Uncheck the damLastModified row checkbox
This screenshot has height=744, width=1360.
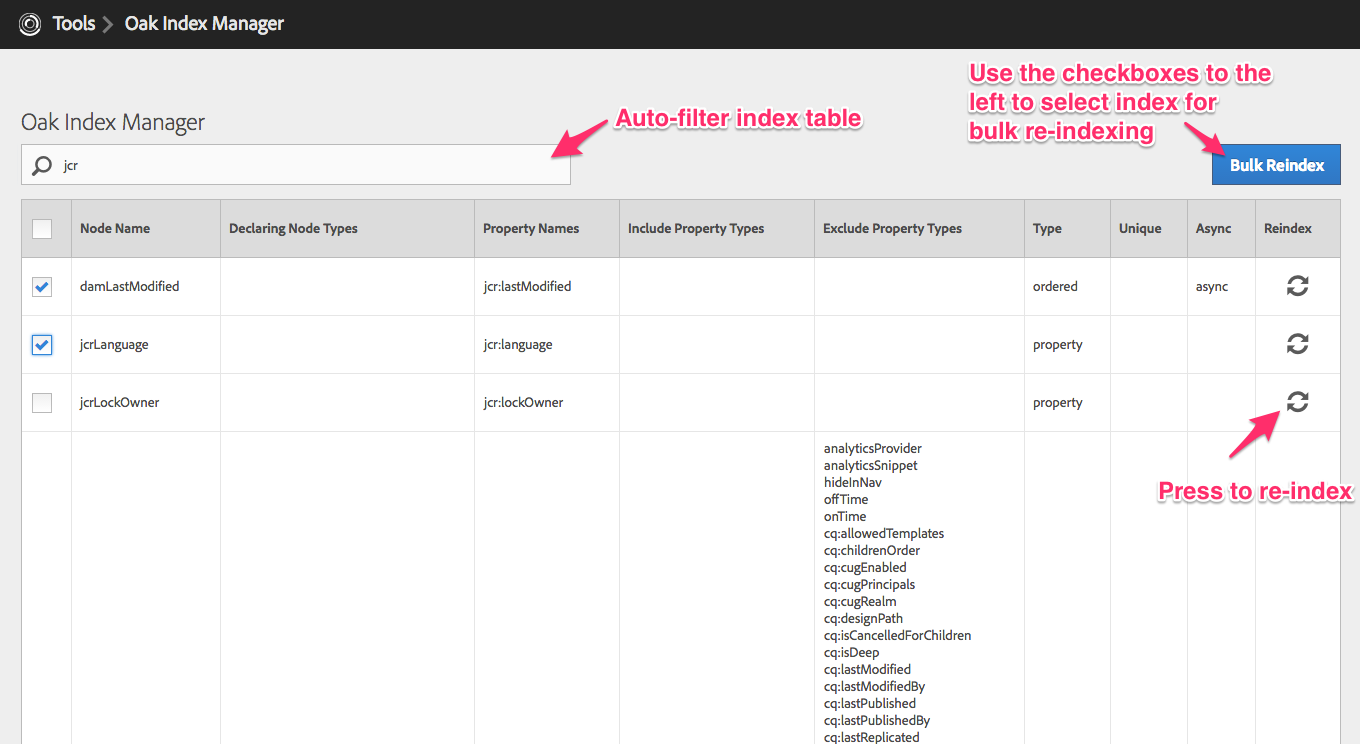click(x=42, y=287)
